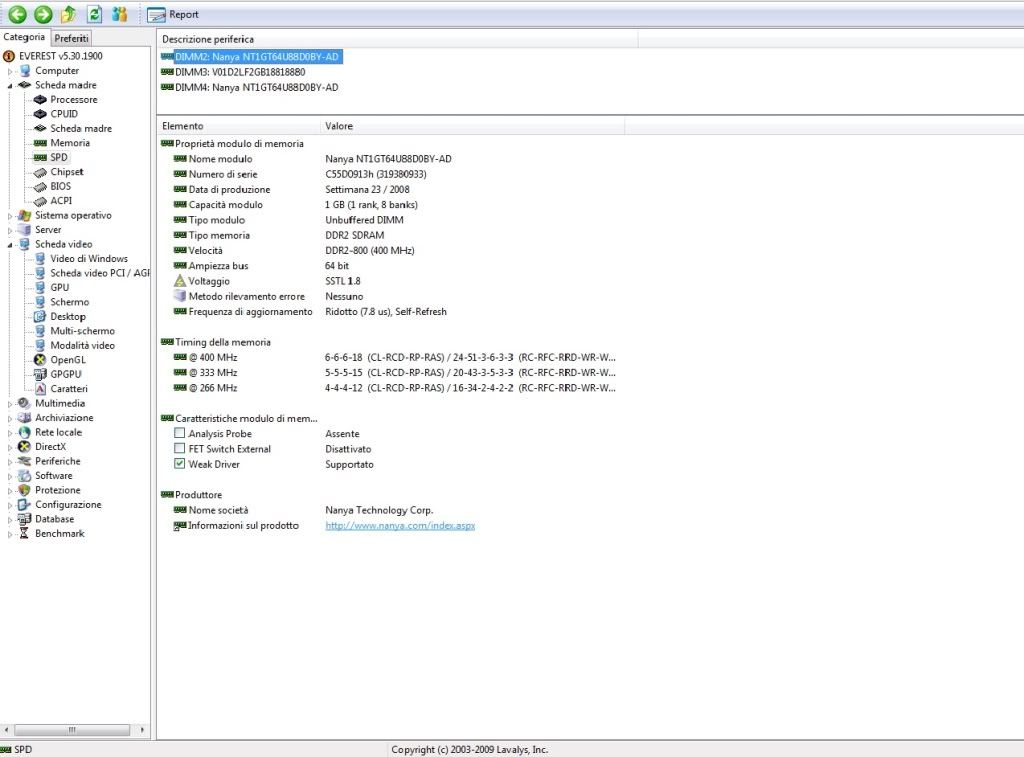Toggle the Analysis Probe checkbox
This screenshot has width=1024, height=757.
click(x=180, y=433)
